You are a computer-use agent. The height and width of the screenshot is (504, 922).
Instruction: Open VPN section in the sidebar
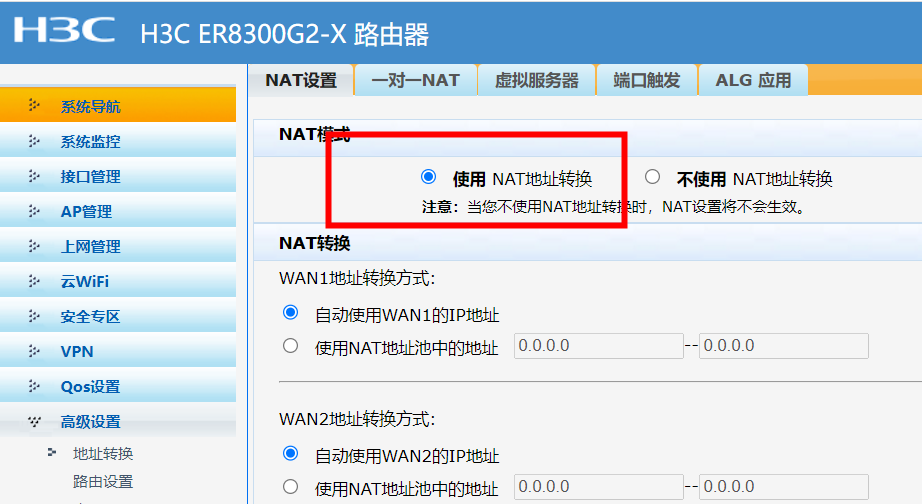(118, 351)
